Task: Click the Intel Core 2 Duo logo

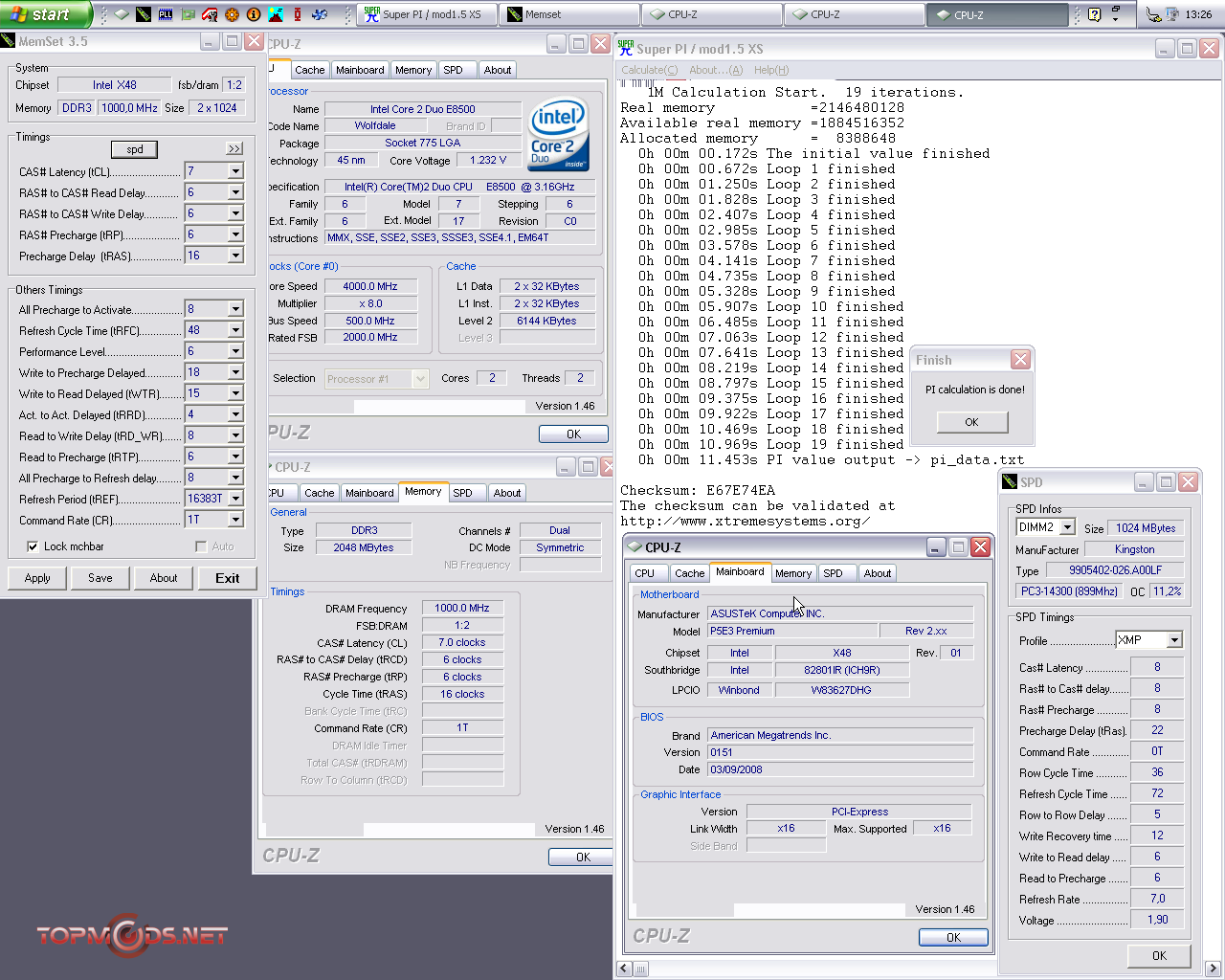Action: [558, 134]
